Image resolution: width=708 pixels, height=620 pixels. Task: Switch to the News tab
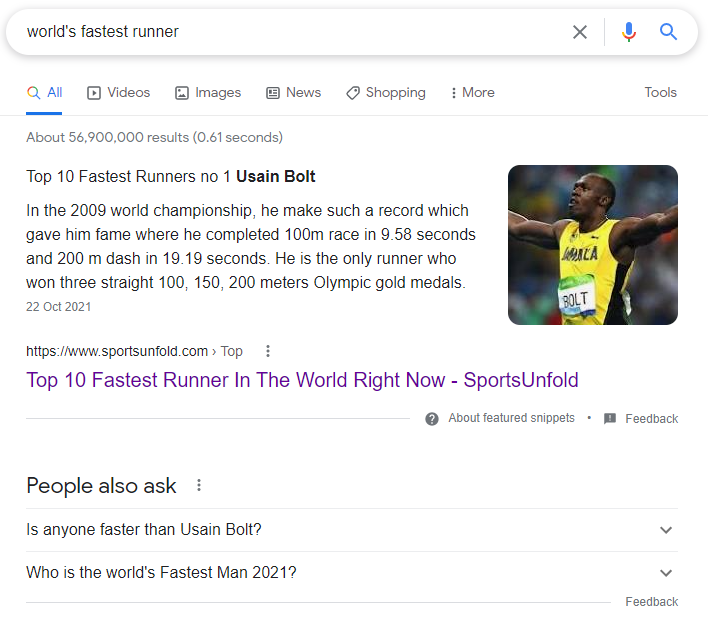point(294,93)
